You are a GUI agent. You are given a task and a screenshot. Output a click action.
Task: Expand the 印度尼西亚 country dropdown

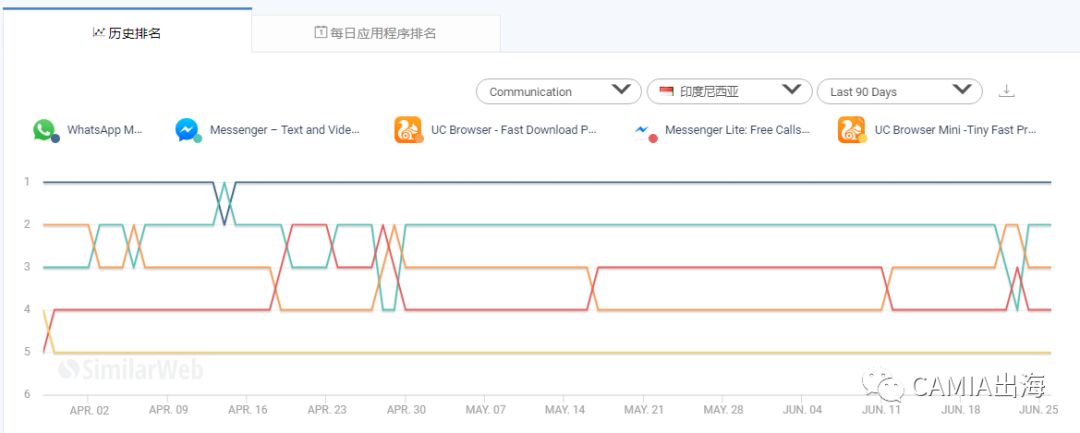tap(729, 91)
